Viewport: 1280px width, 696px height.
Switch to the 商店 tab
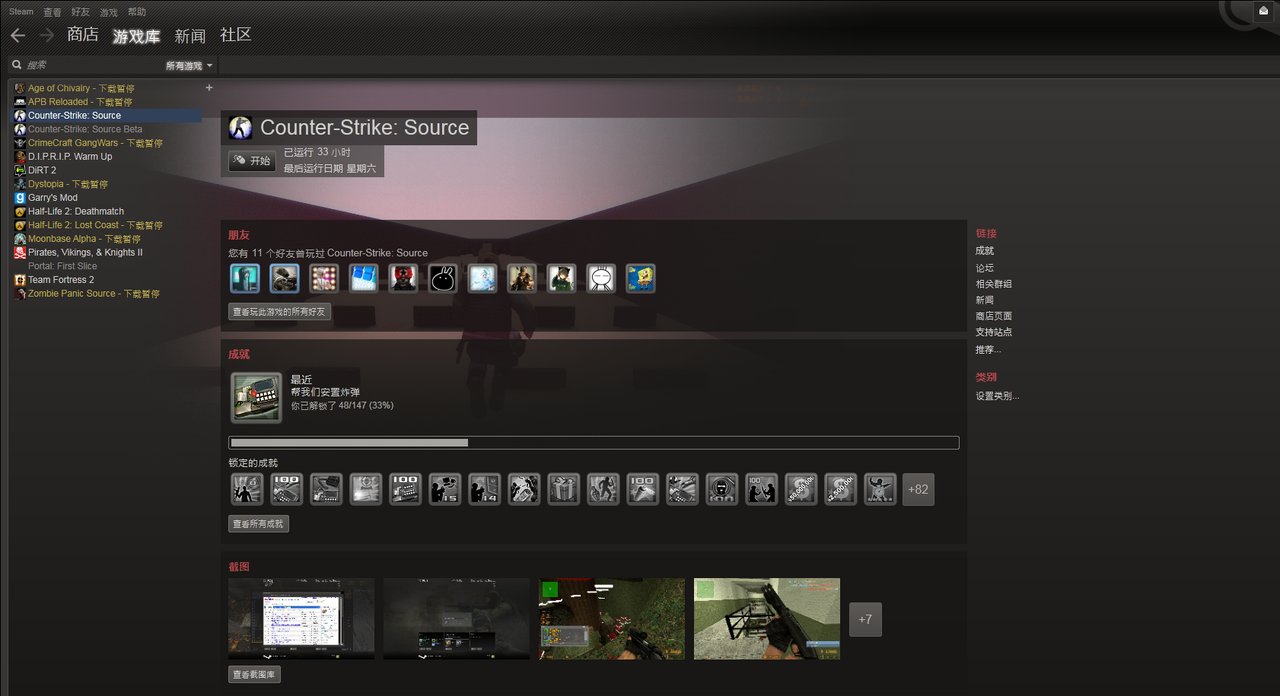tap(83, 35)
